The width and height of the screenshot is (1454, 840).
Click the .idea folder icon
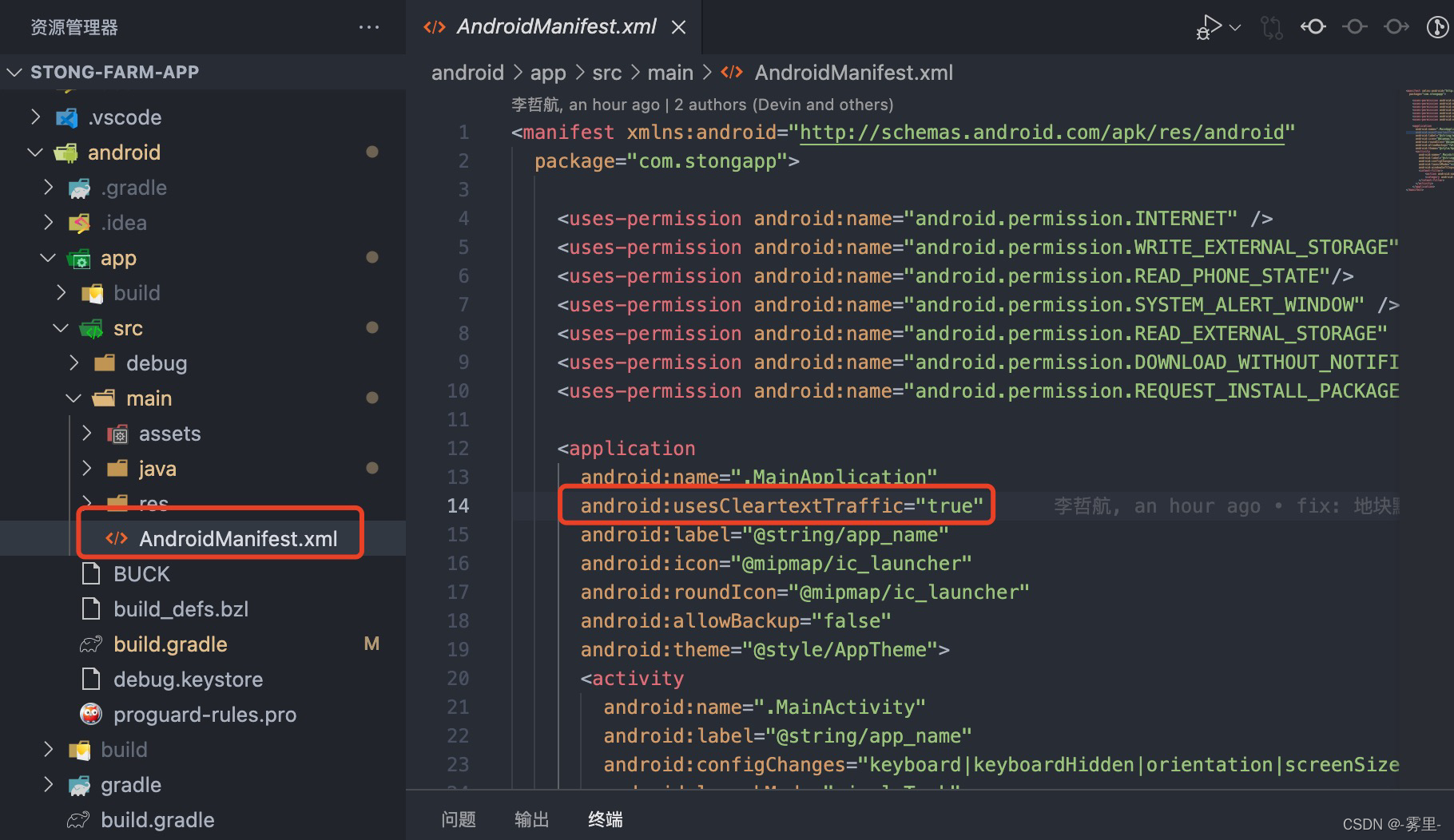(x=79, y=224)
